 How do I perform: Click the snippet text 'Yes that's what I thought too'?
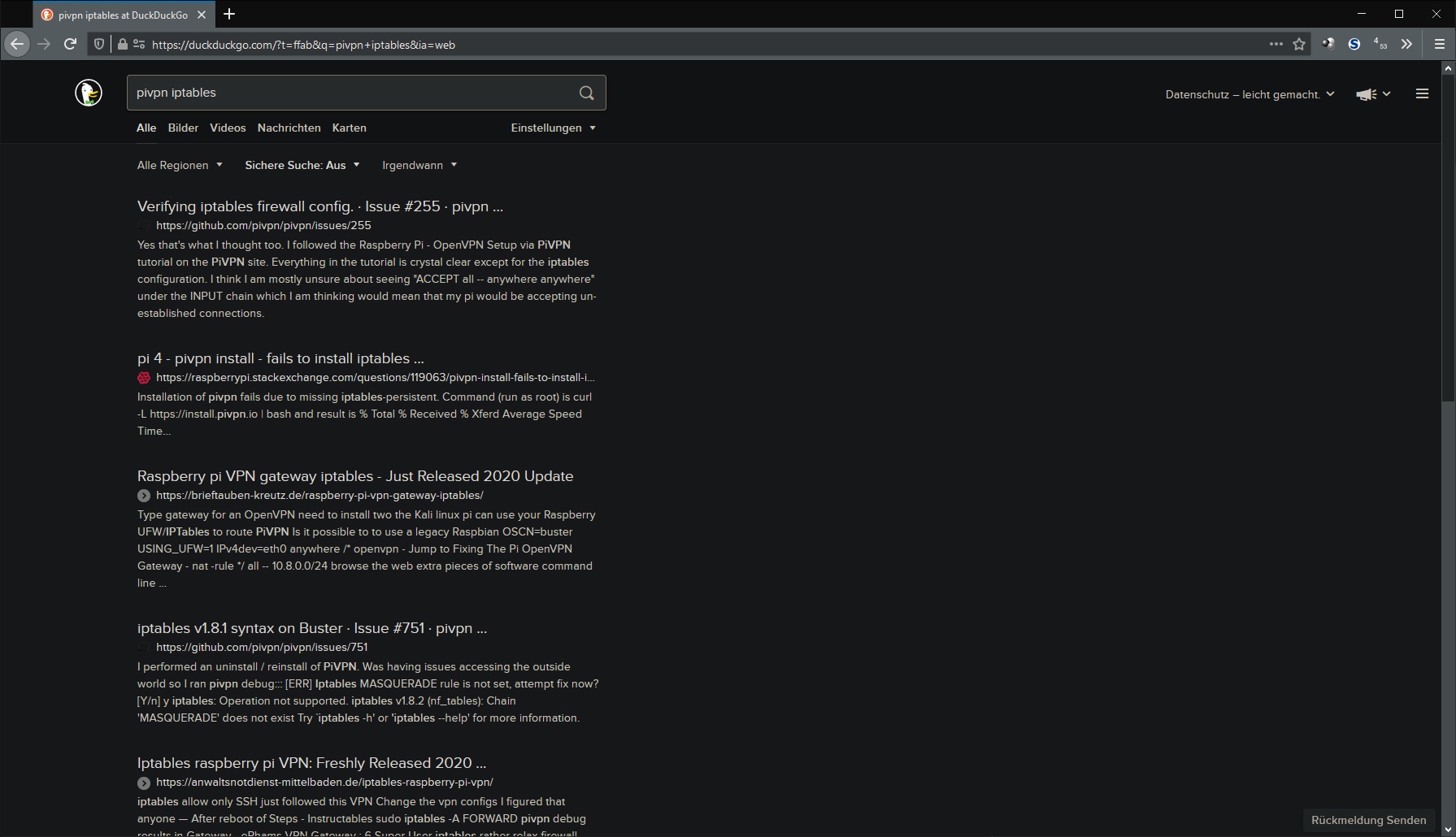coord(213,245)
